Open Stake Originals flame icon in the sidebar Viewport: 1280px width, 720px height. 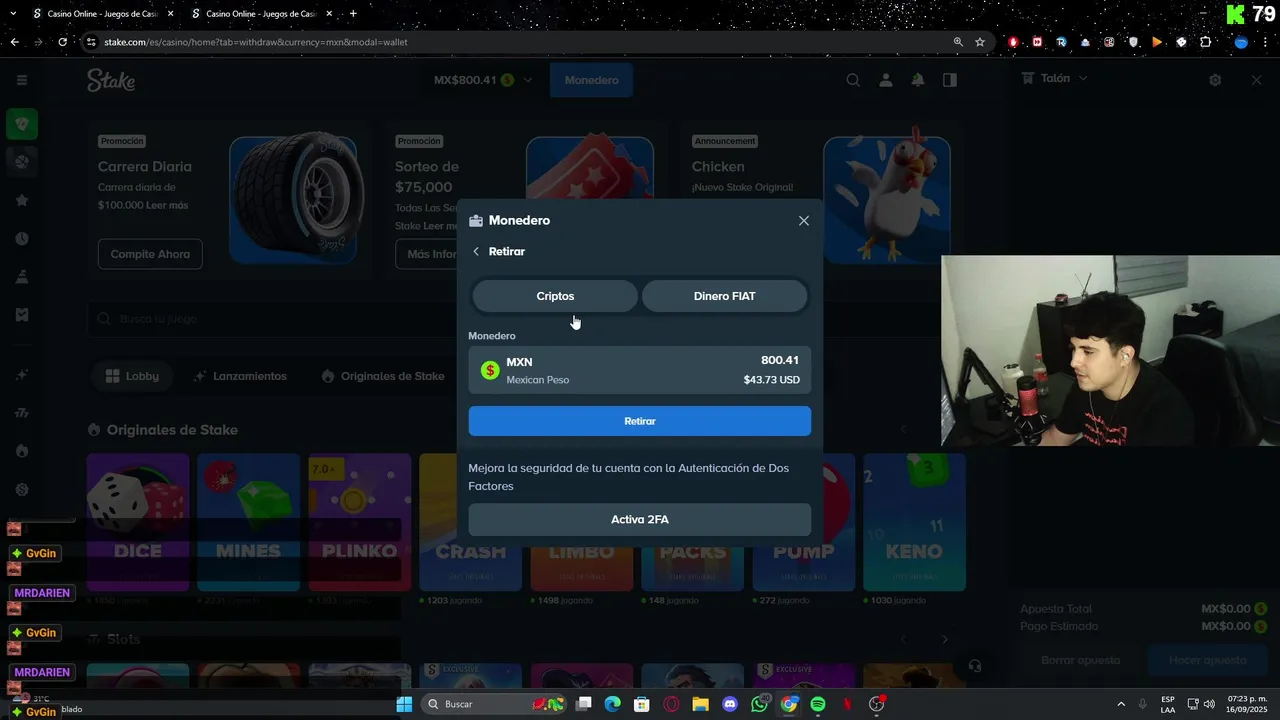(22, 451)
